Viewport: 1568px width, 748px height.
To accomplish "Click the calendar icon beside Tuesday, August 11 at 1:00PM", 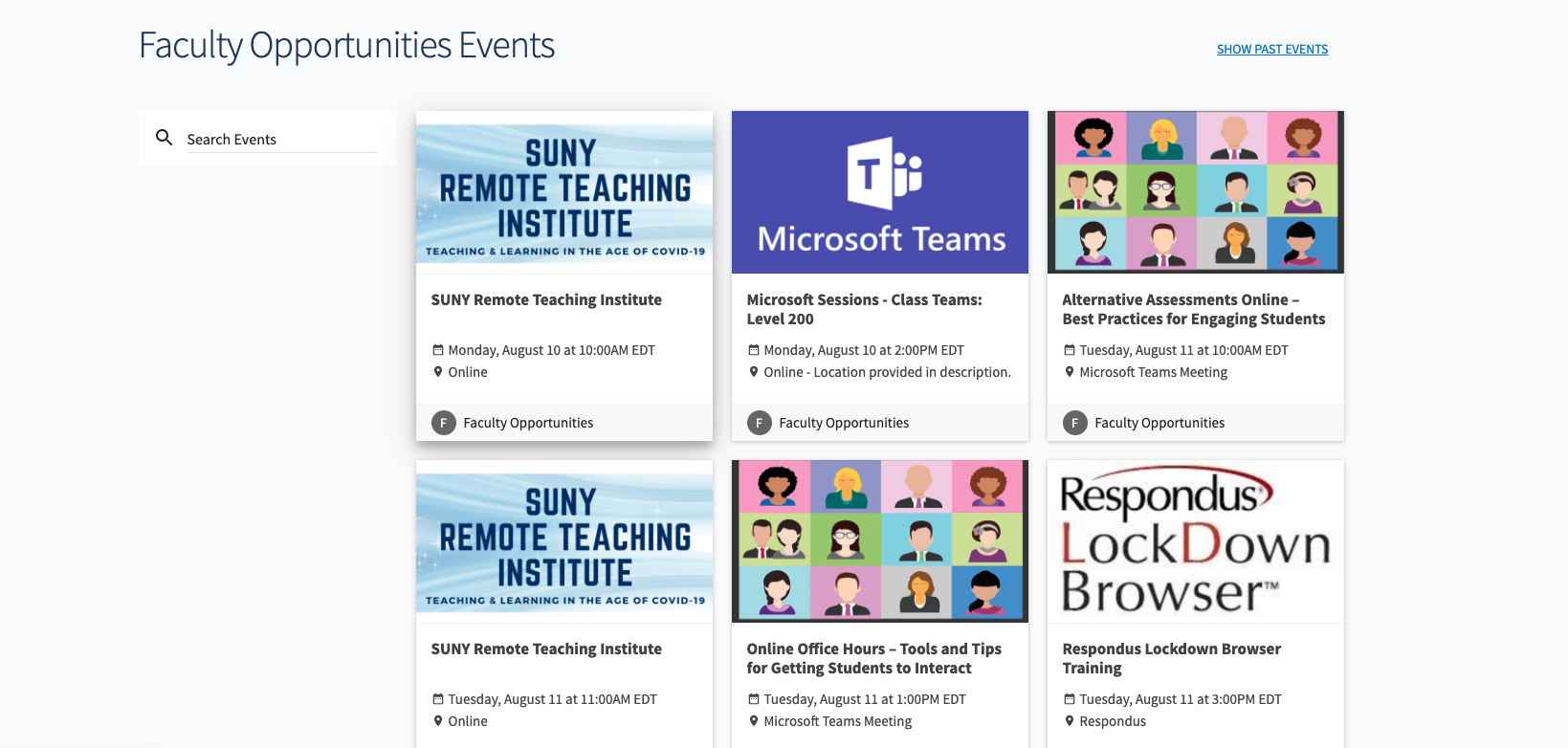I will coord(754,699).
